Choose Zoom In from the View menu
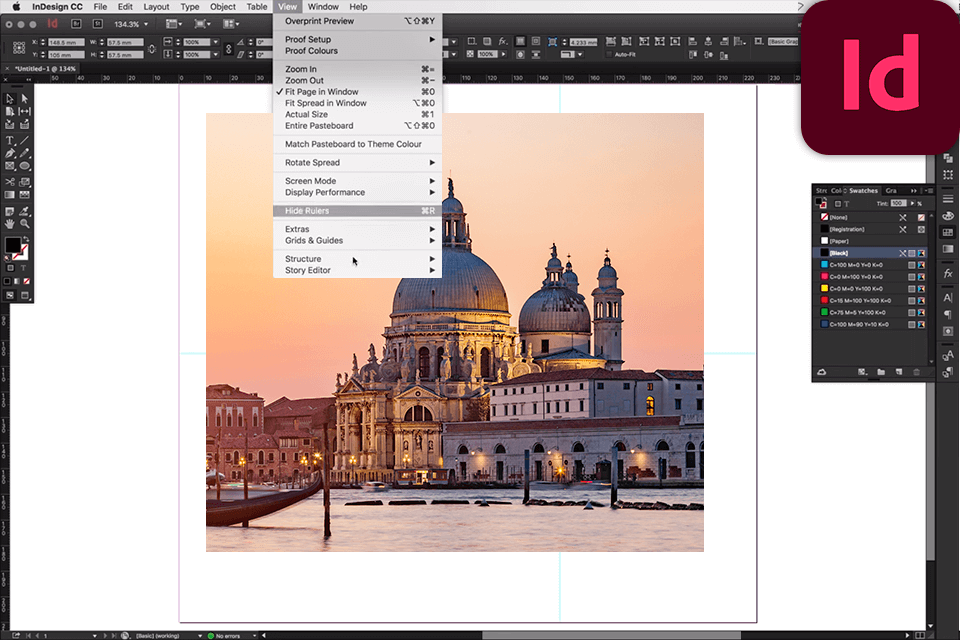Screen dimensions: 960x640 [x=301, y=69]
